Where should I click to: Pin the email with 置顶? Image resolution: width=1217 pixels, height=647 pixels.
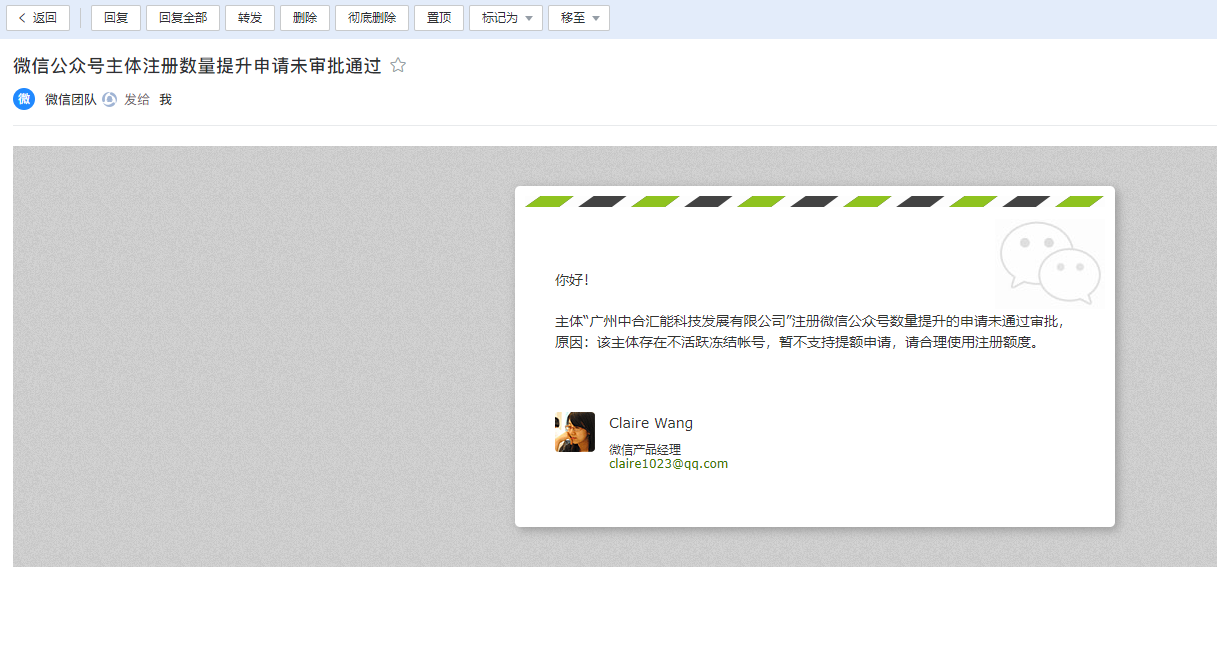click(x=439, y=18)
